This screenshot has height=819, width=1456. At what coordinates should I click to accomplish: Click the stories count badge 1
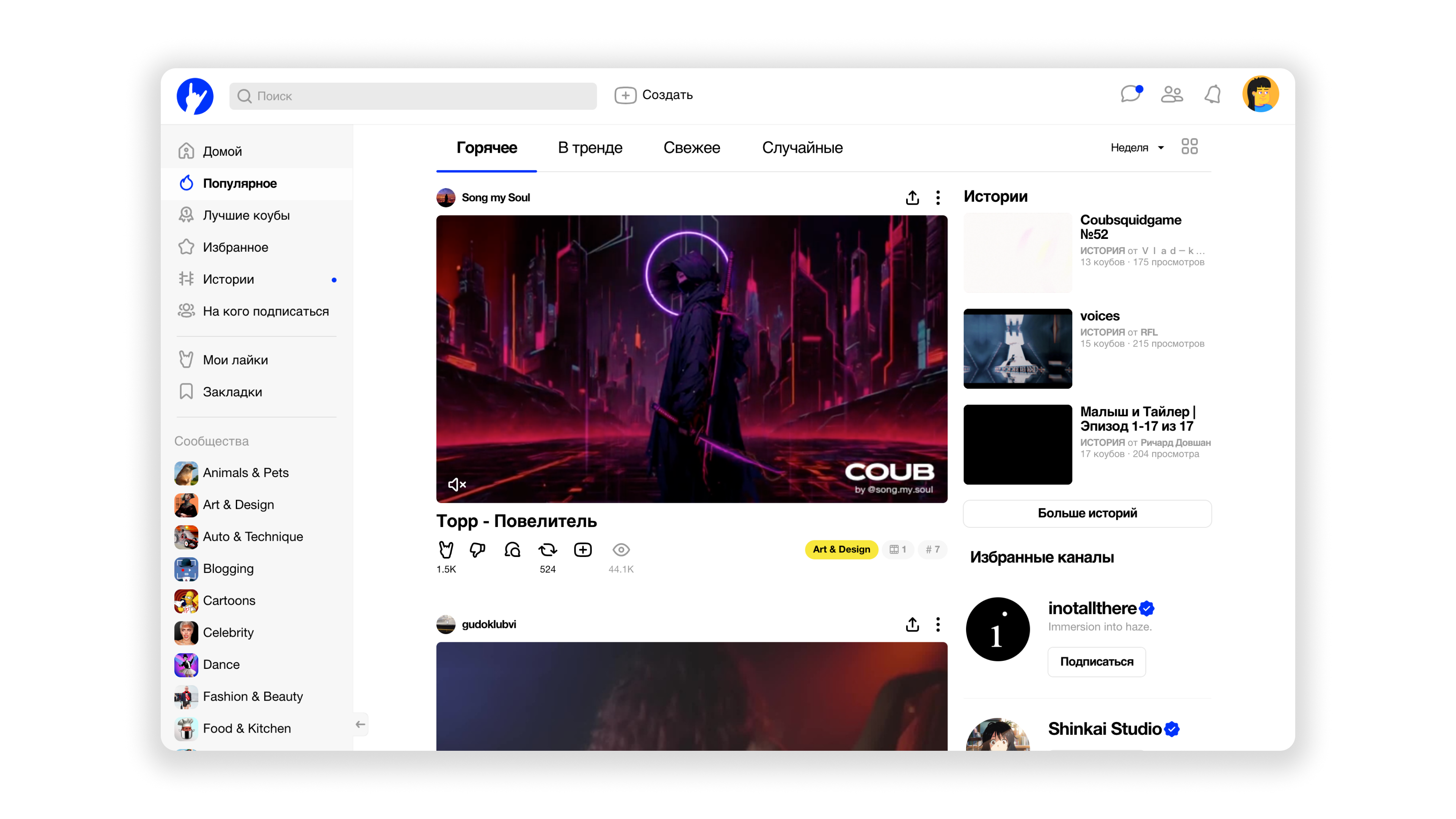tap(898, 549)
